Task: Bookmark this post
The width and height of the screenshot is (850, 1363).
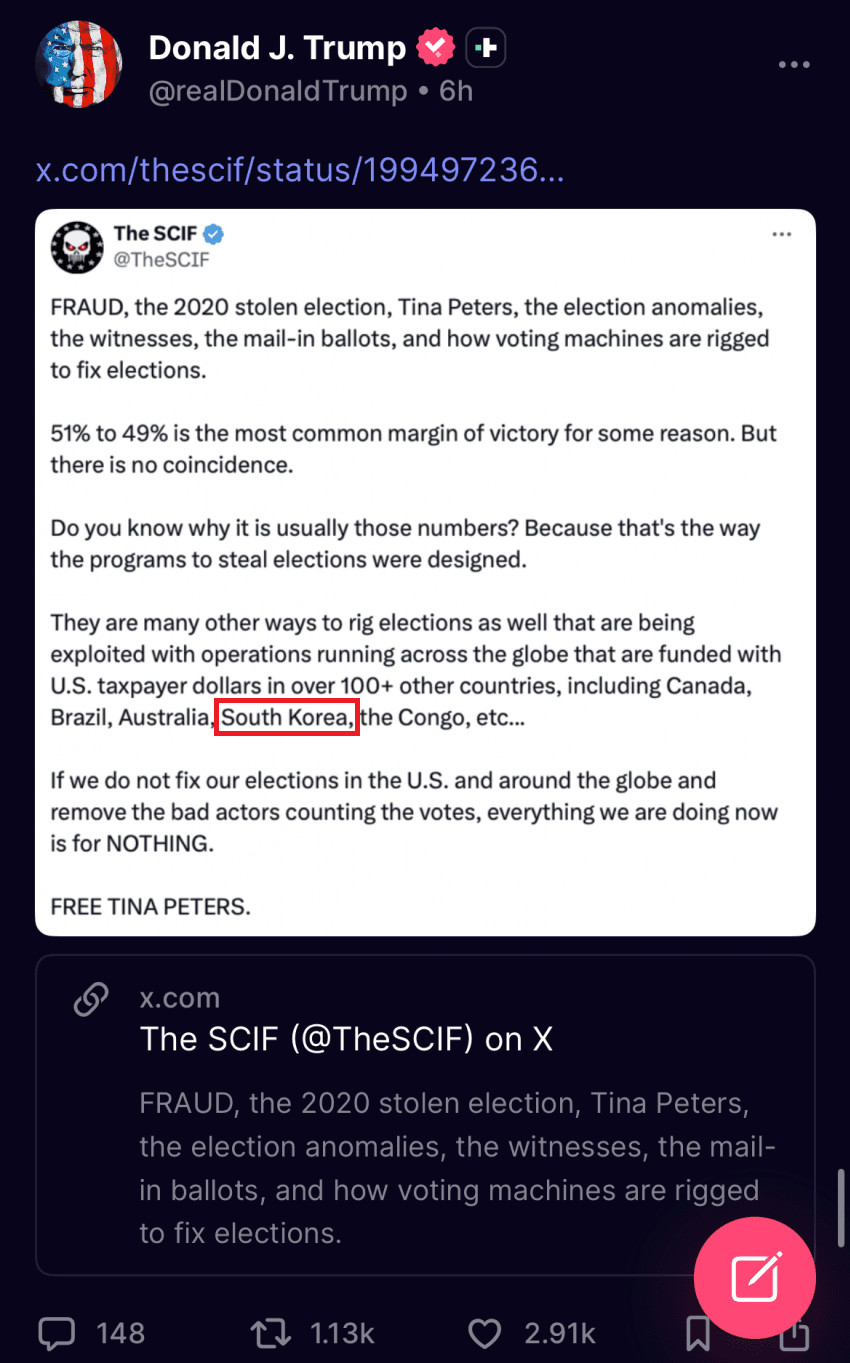Action: pyautogui.click(x=698, y=1334)
